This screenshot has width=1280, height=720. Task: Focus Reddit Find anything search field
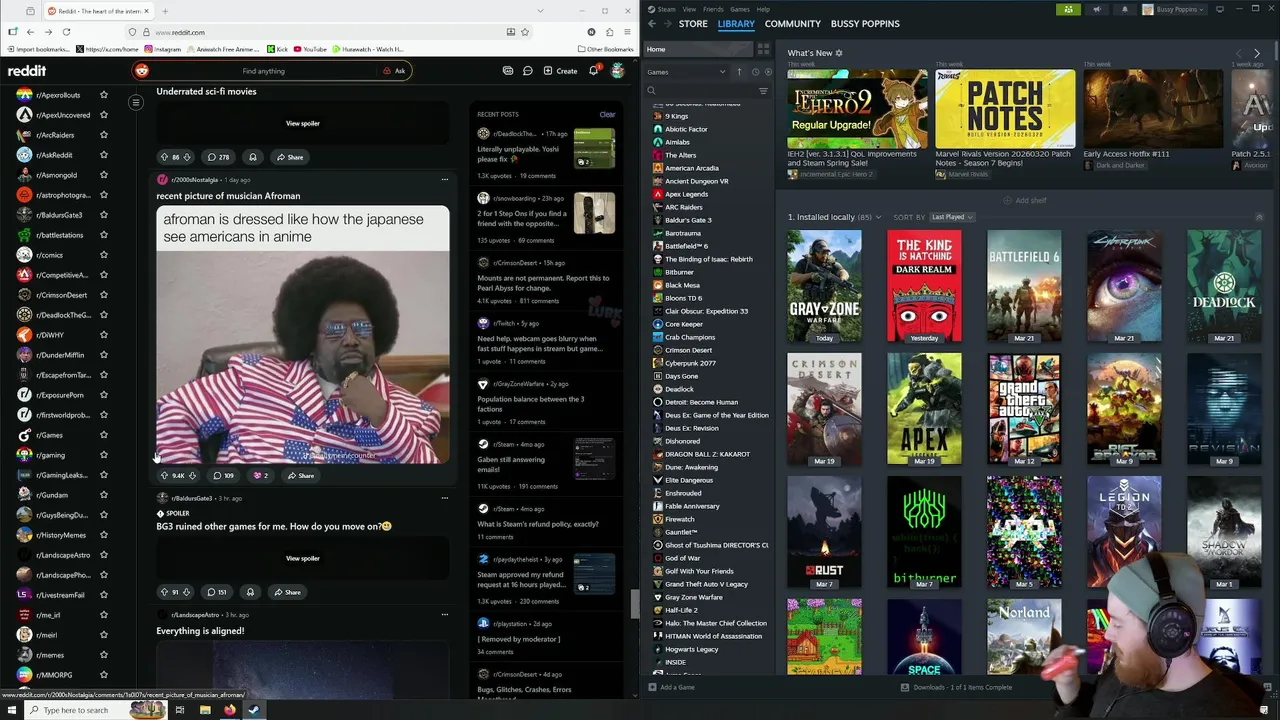click(x=263, y=71)
